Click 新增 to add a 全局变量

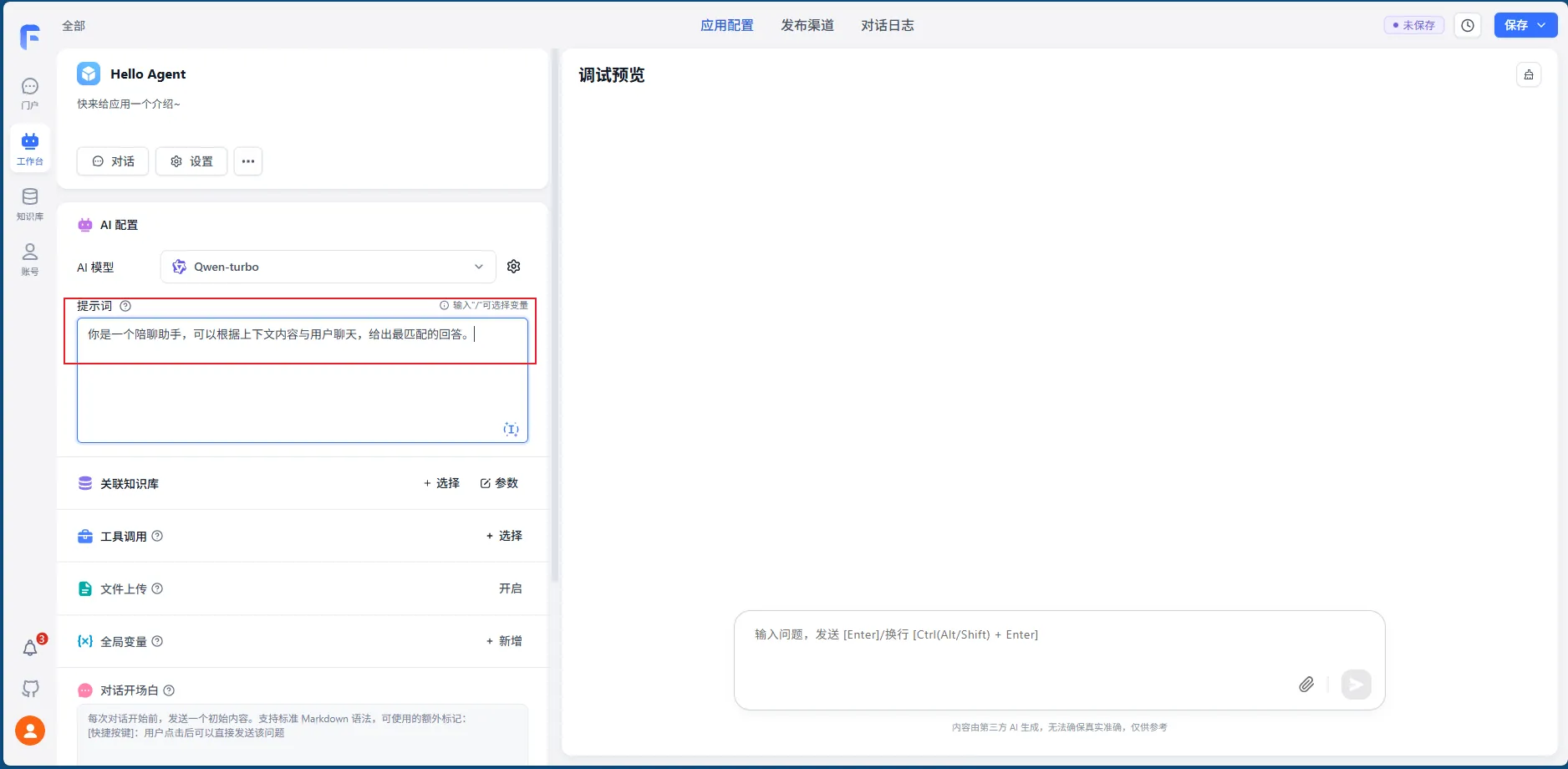tap(504, 641)
